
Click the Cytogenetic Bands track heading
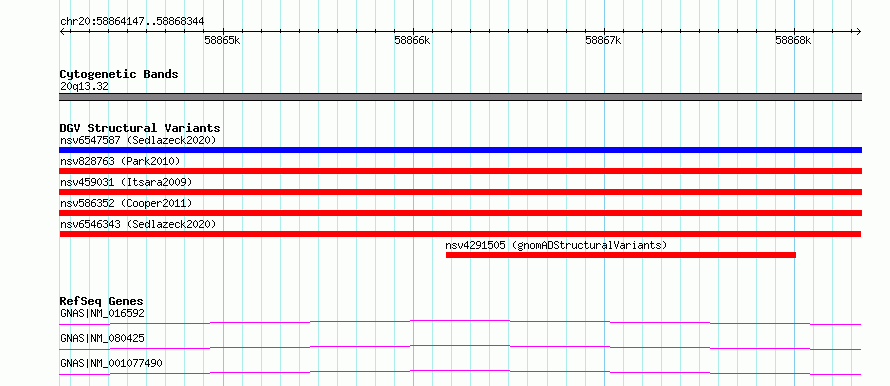point(119,74)
